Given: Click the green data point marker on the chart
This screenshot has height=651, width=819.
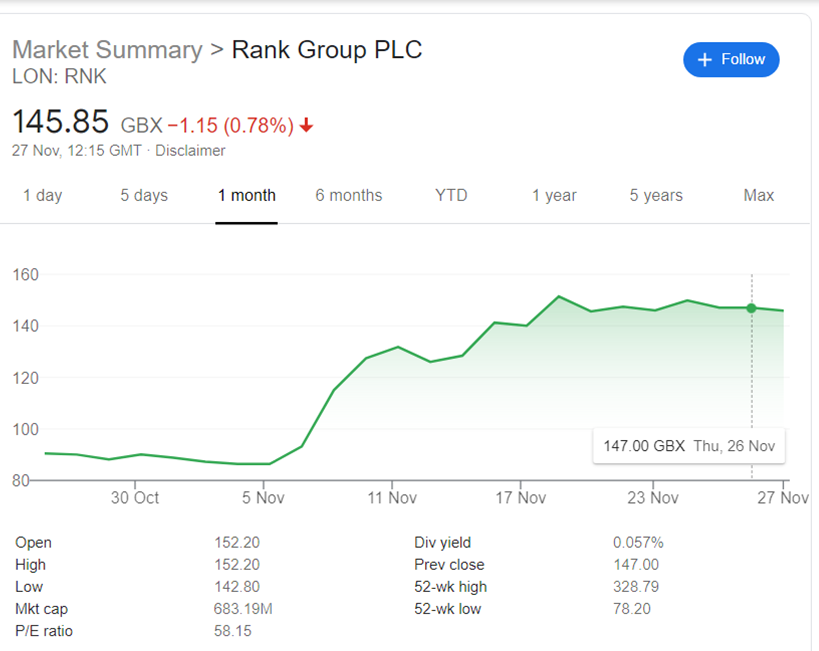Looking at the screenshot, I should pos(751,308).
